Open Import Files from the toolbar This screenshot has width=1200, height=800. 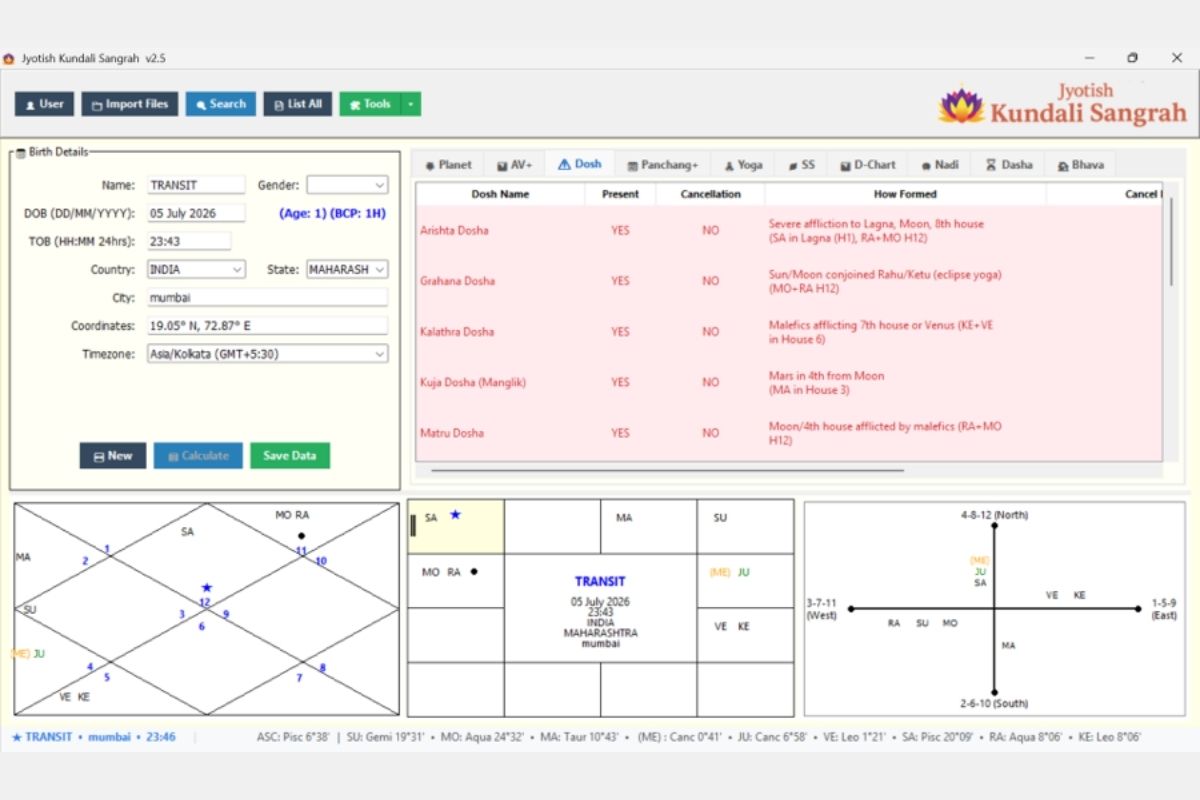(130, 104)
